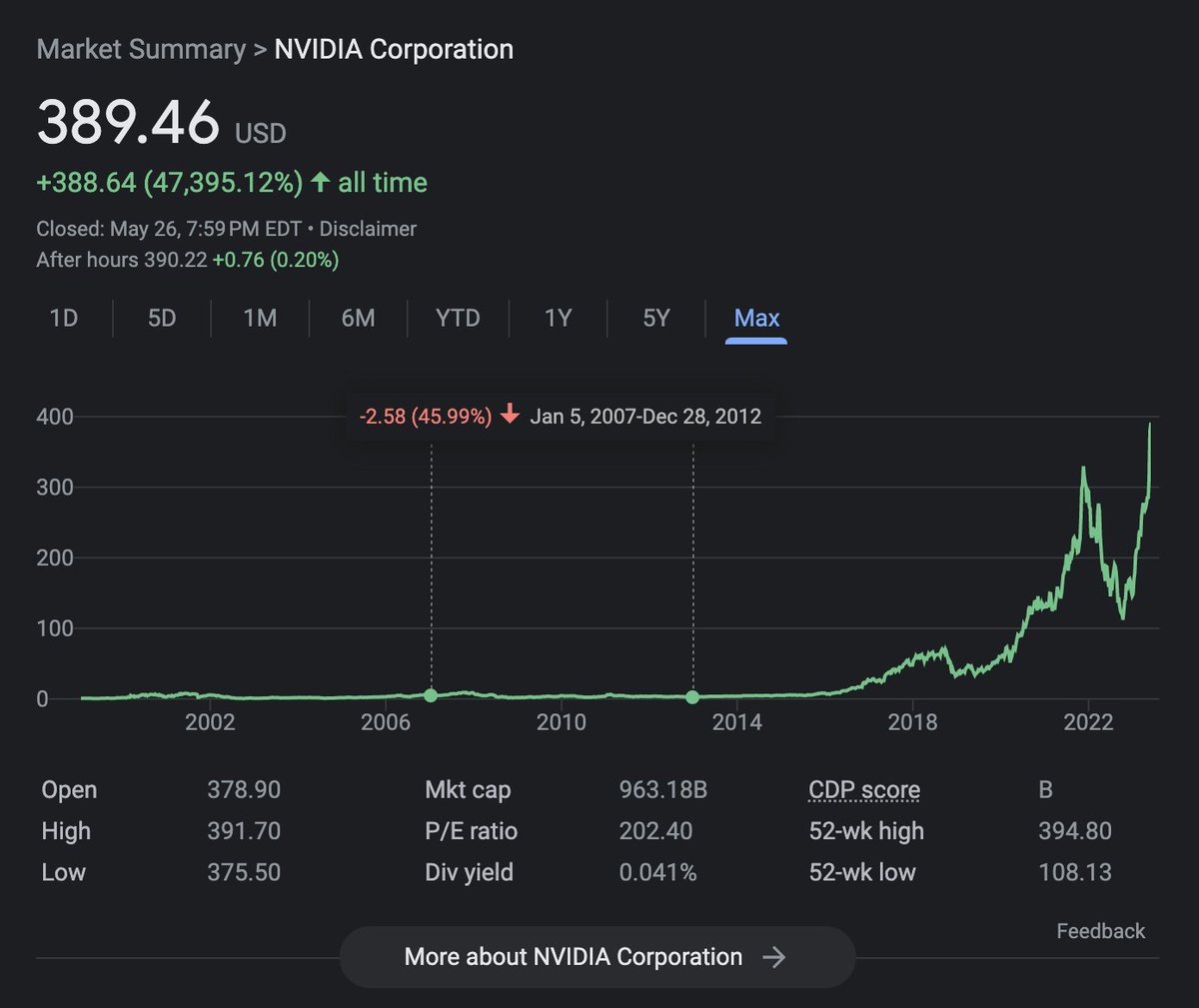Open the 5Y range tab

656,318
